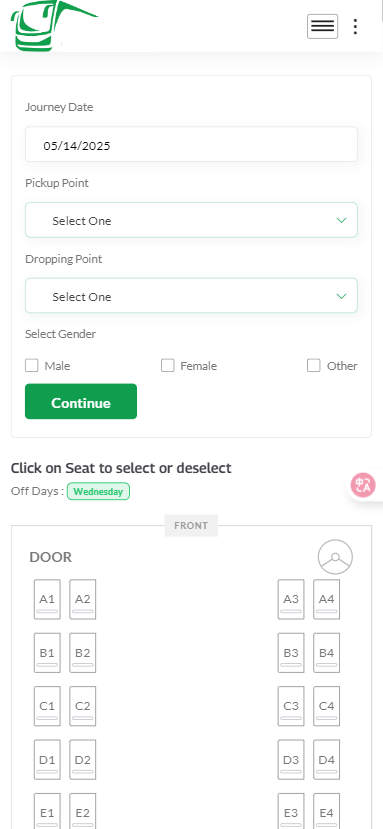Open the hamburger navigation menu
The width and height of the screenshot is (383, 829).
[x=322, y=26]
